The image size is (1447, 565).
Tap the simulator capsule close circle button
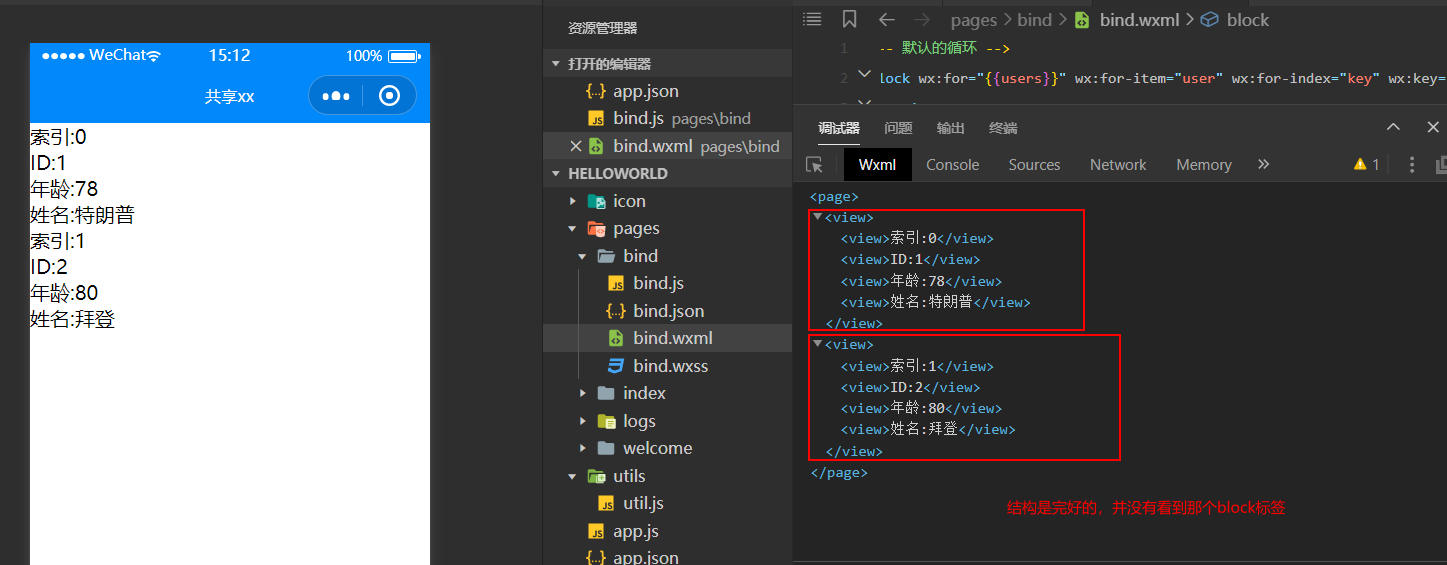click(x=390, y=95)
